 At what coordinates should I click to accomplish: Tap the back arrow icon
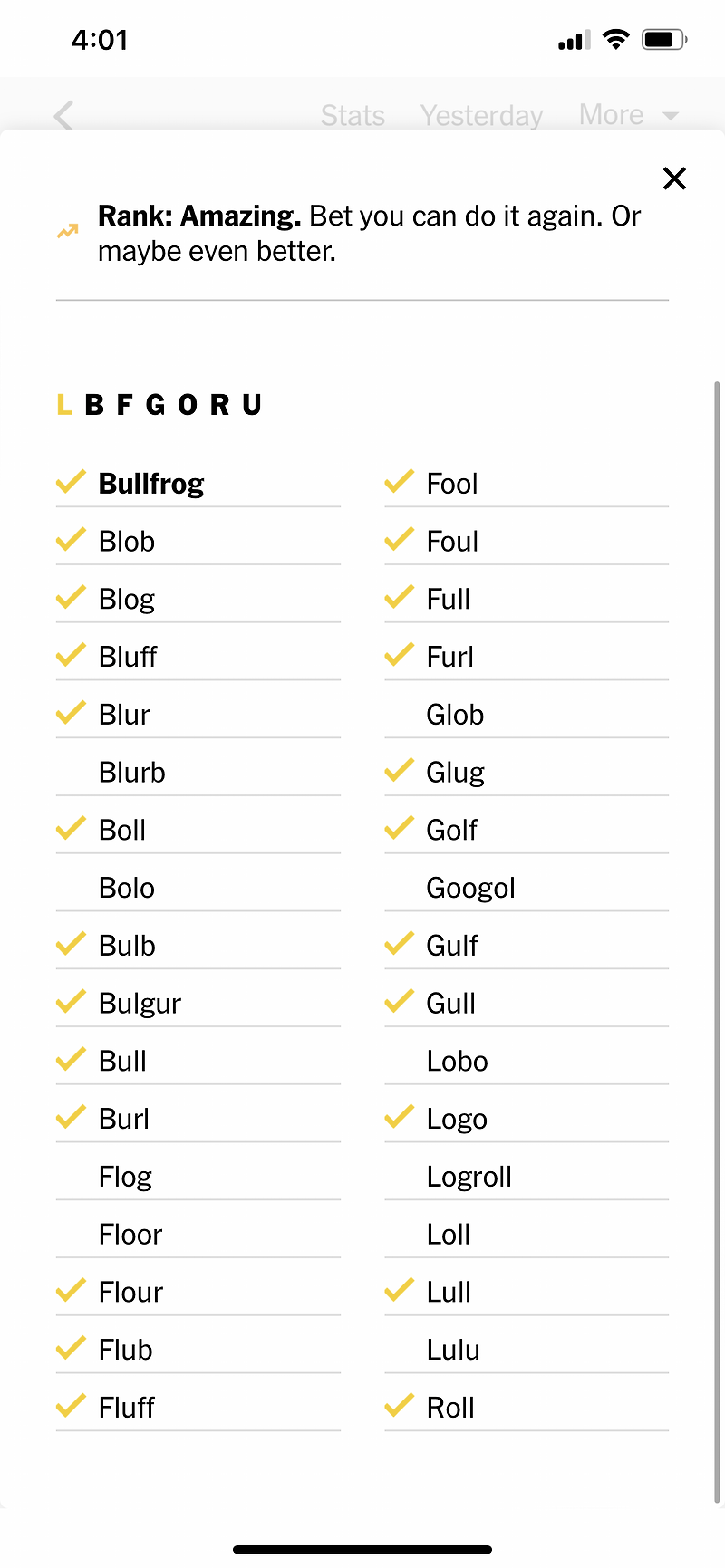(x=63, y=115)
